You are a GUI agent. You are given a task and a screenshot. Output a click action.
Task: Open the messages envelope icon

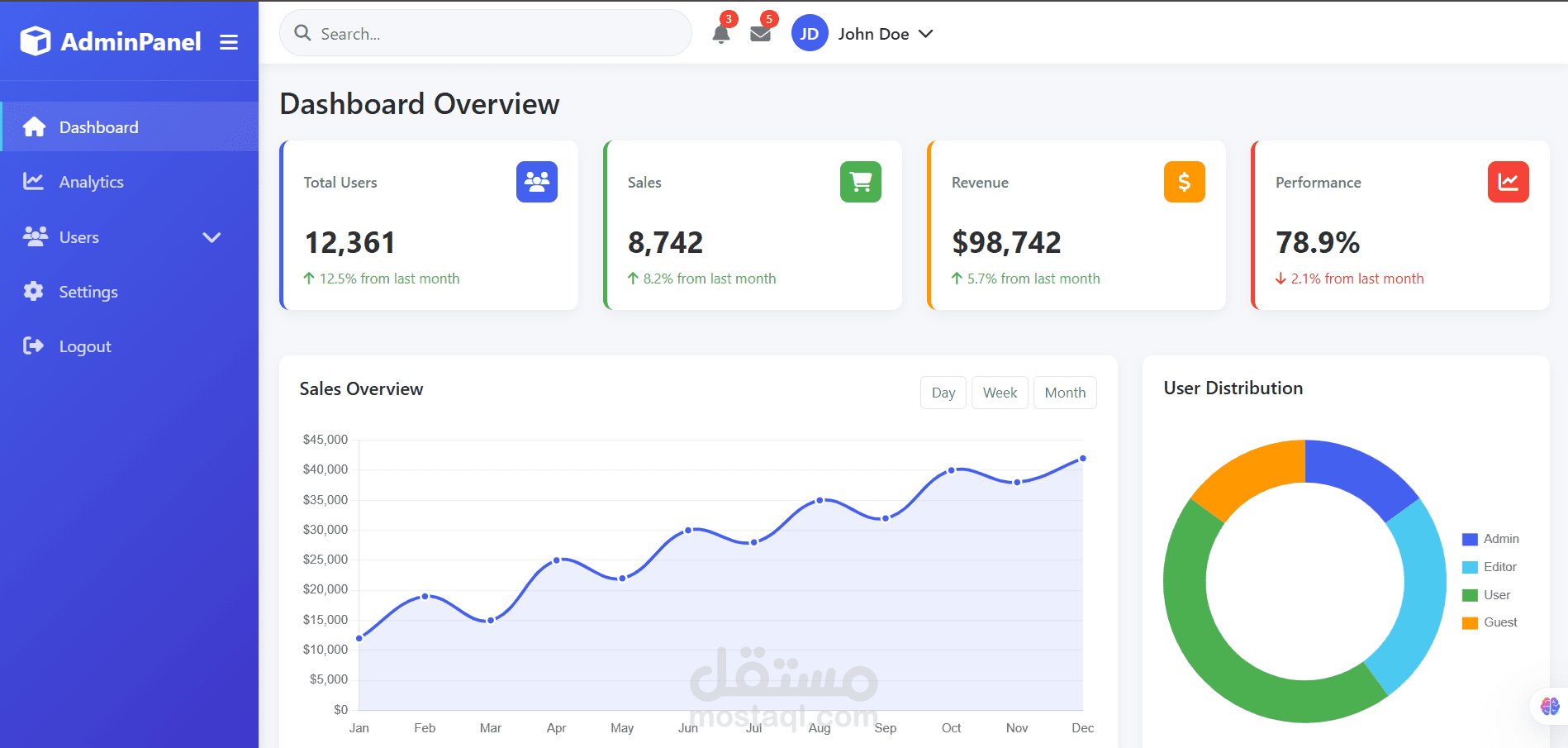[x=760, y=34]
